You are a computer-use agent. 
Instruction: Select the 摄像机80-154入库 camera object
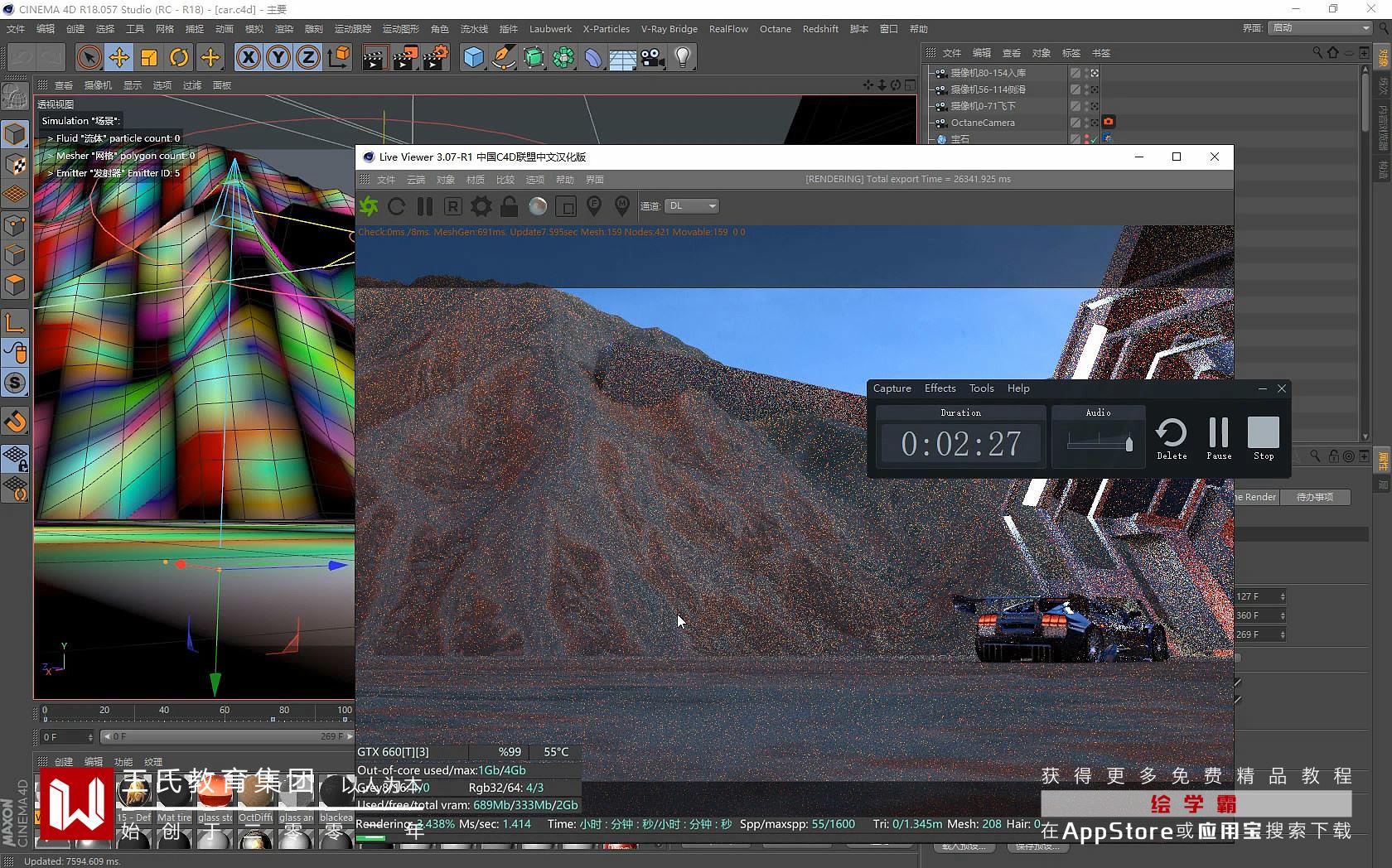(x=988, y=73)
